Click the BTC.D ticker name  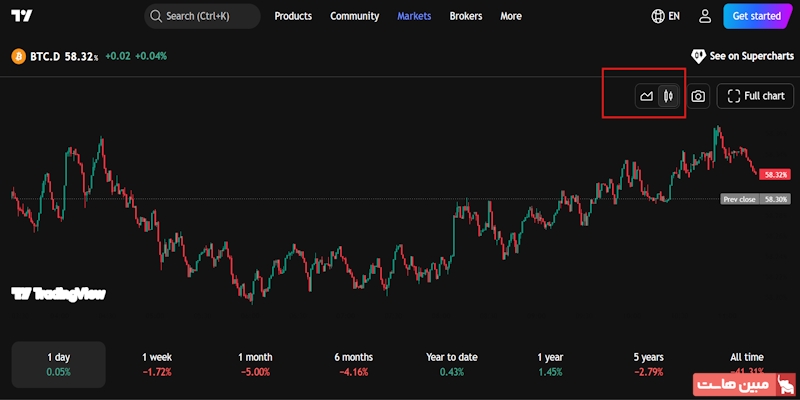[45, 56]
